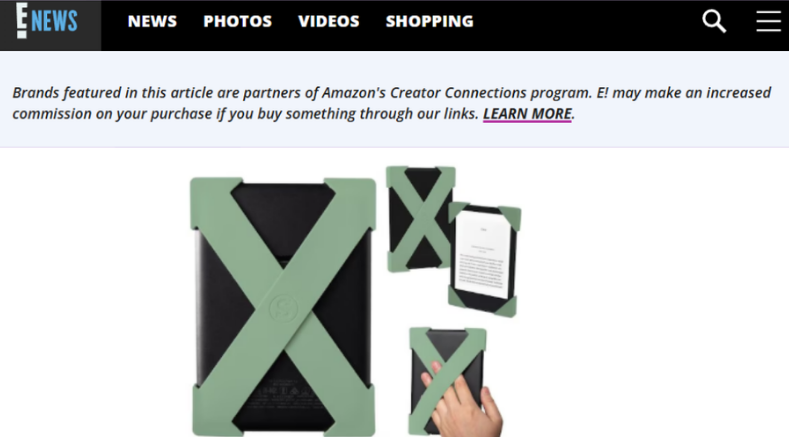The image size is (789, 437).
Task: Click the regulatory print on Kindle's back
Action: point(284,394)
